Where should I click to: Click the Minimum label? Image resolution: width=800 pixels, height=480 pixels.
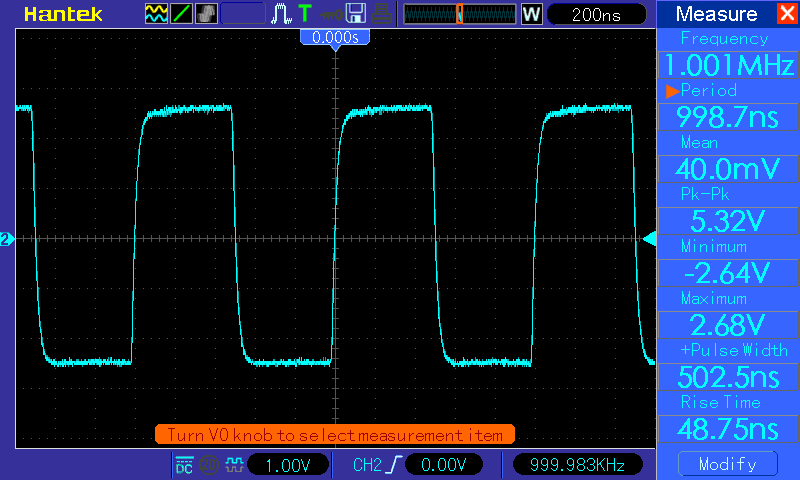(x=714, y=246)
